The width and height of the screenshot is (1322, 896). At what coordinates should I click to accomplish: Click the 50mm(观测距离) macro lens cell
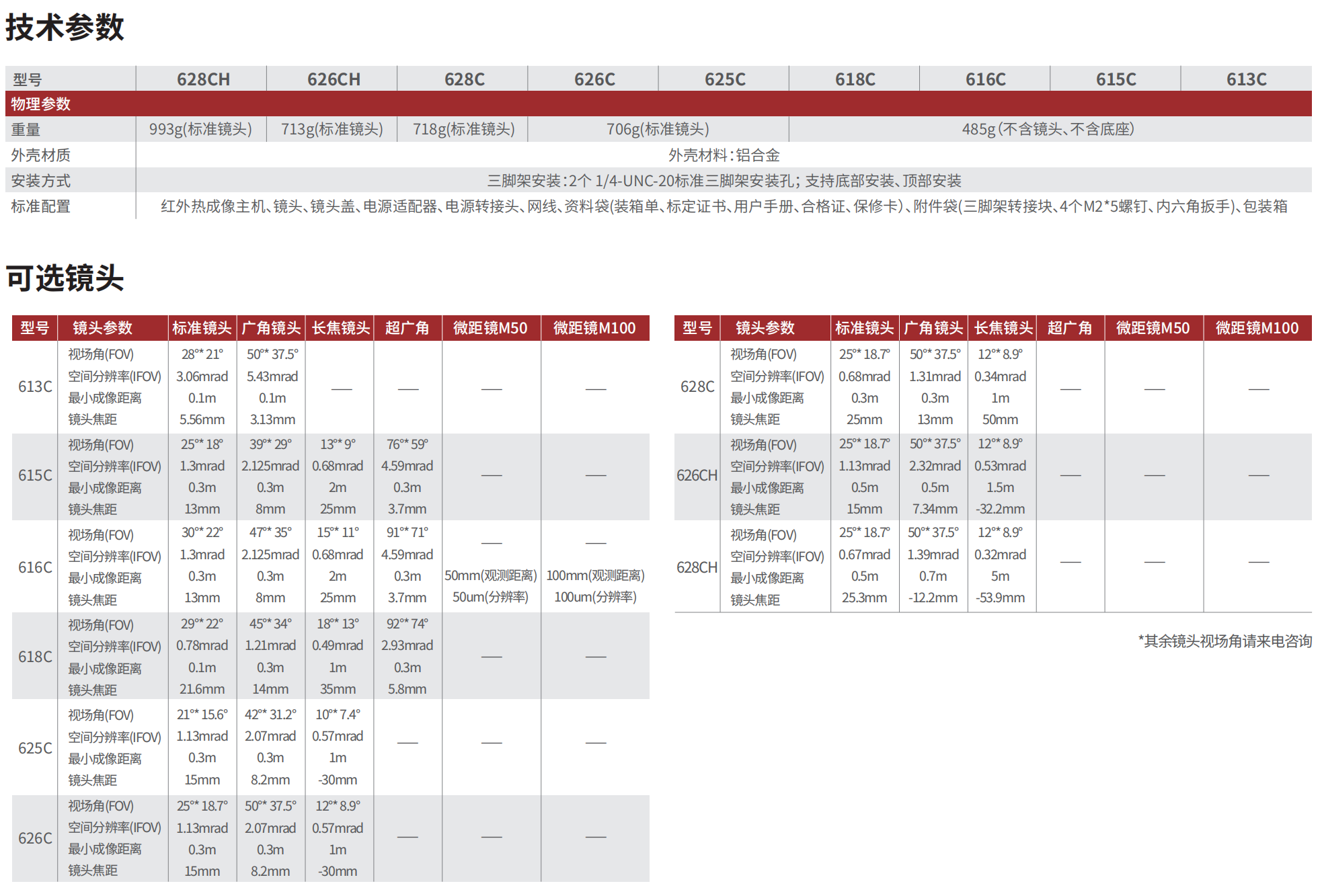(x=490, y=575)
